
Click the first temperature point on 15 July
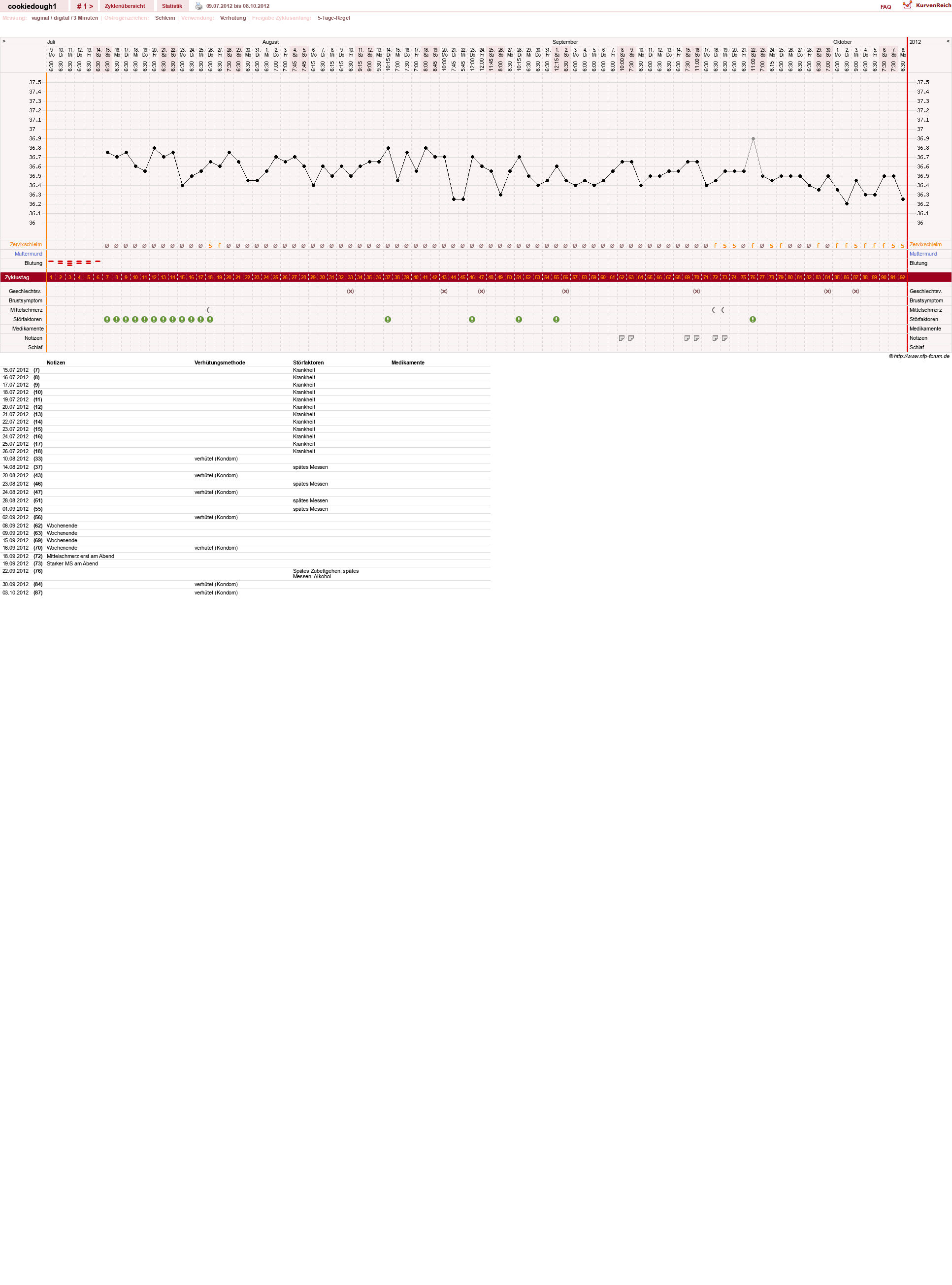tap(108, 153)
